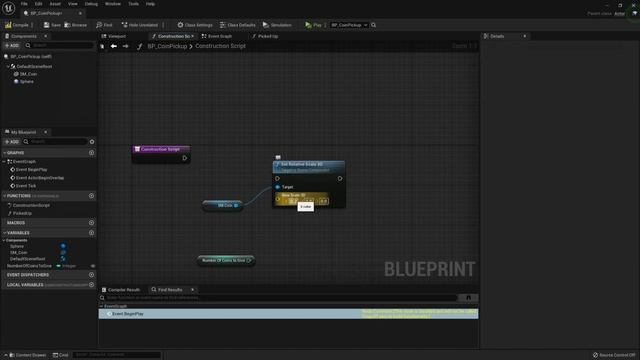Open Class Settings
This screenshot has height=360, width=640.
[195, 25]
